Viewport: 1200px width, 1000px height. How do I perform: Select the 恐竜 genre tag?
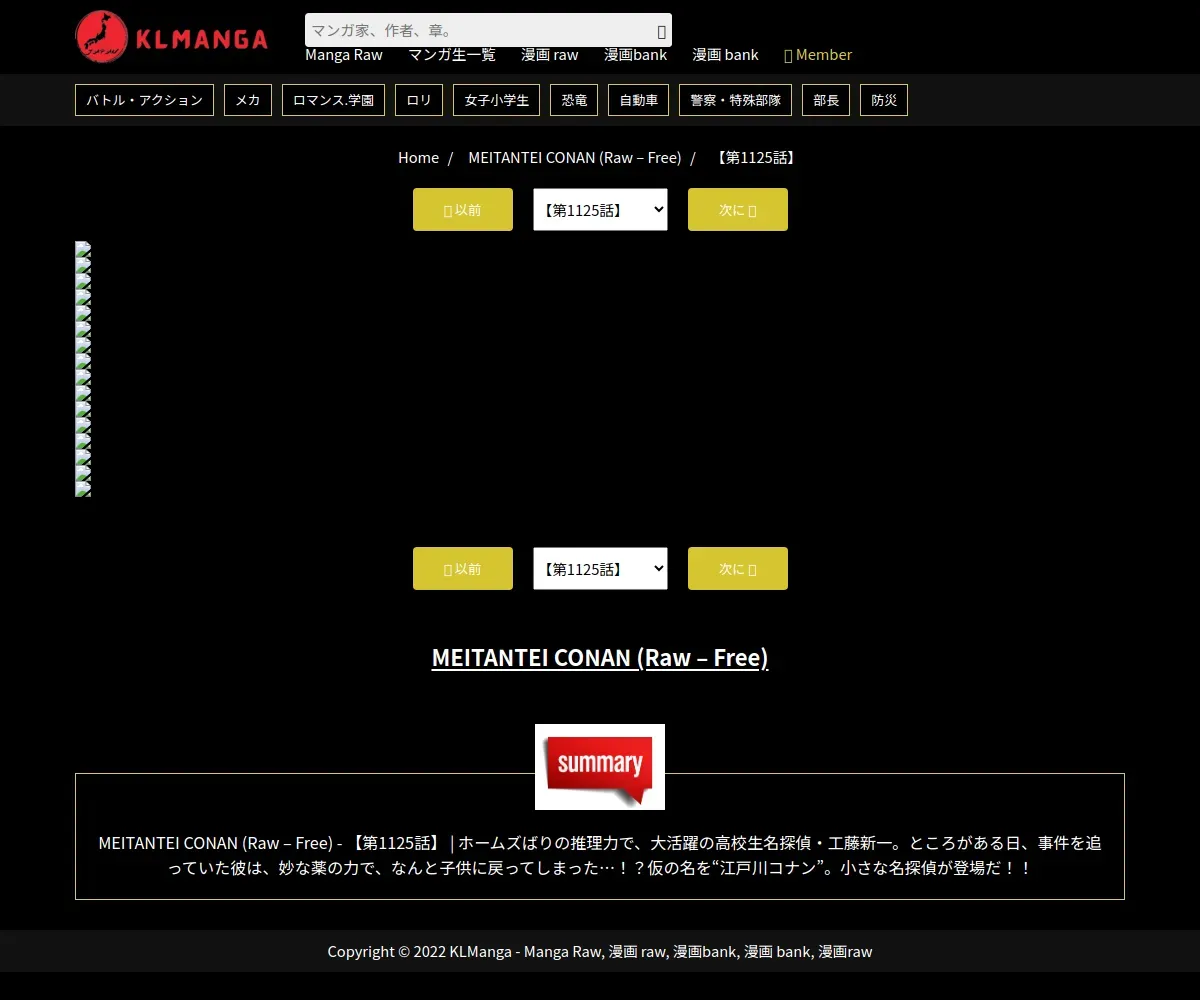coord(574,100)
